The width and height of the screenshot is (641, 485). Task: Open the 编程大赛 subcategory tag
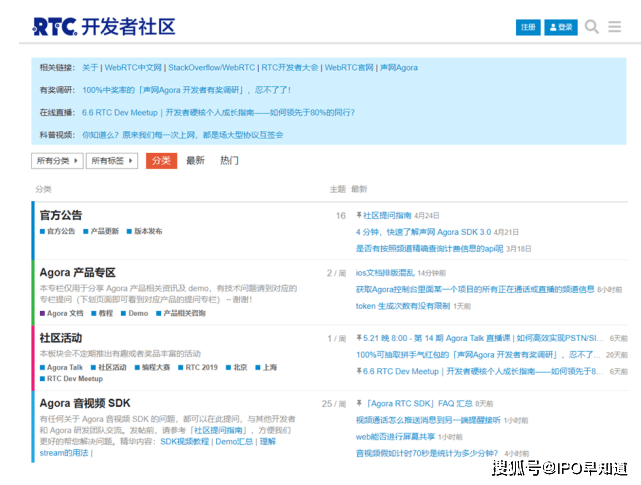pyautogui.click(x=152, y=367)
